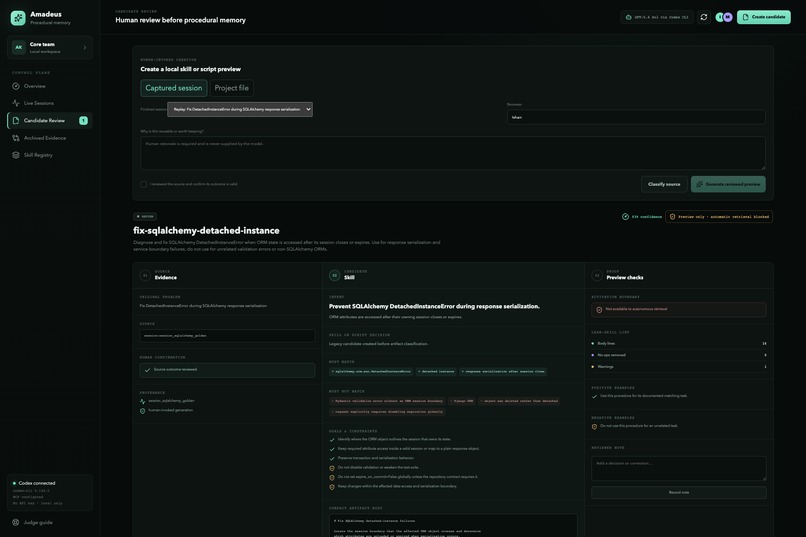
Task: Click the Amadeus app logo icon
Action: 18,18
